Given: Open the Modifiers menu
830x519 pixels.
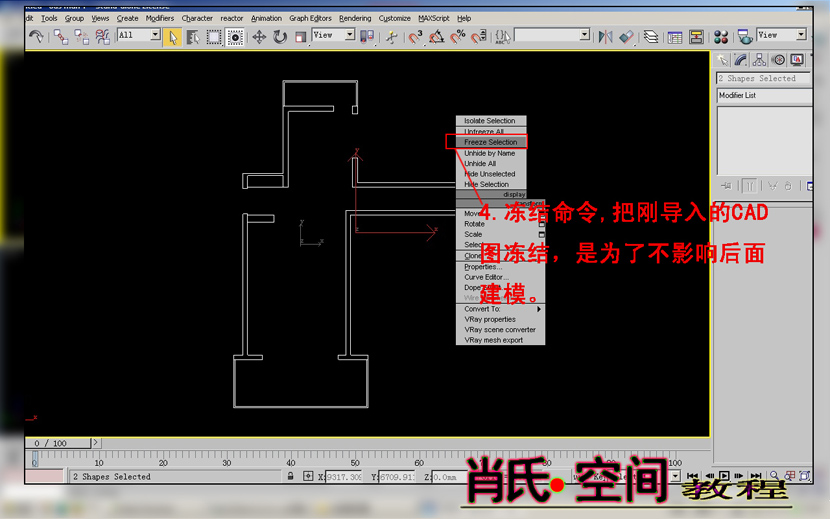Looking at the screenshot, I should (159, 18).
